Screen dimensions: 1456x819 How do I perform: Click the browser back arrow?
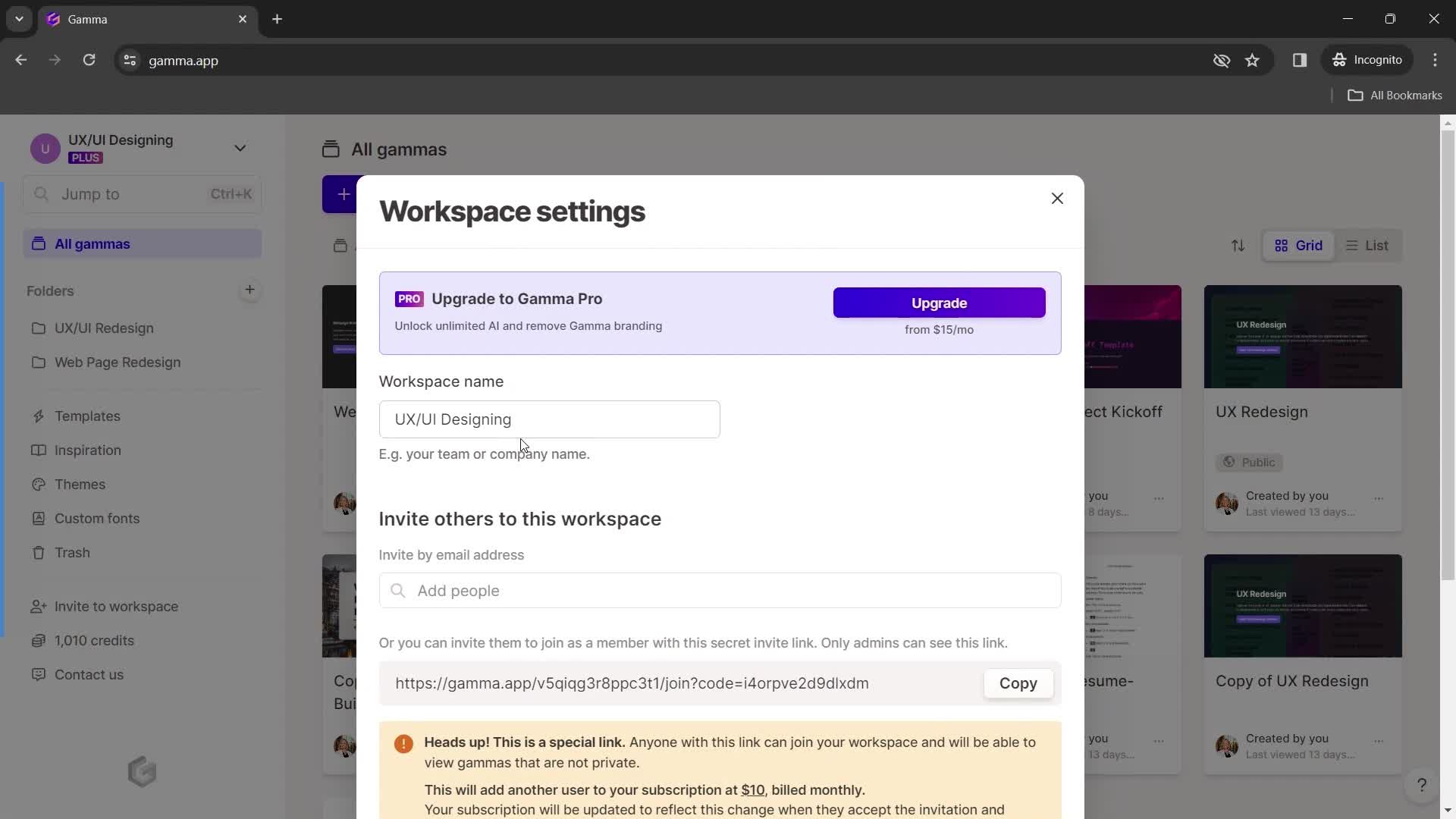pos(20,60)
